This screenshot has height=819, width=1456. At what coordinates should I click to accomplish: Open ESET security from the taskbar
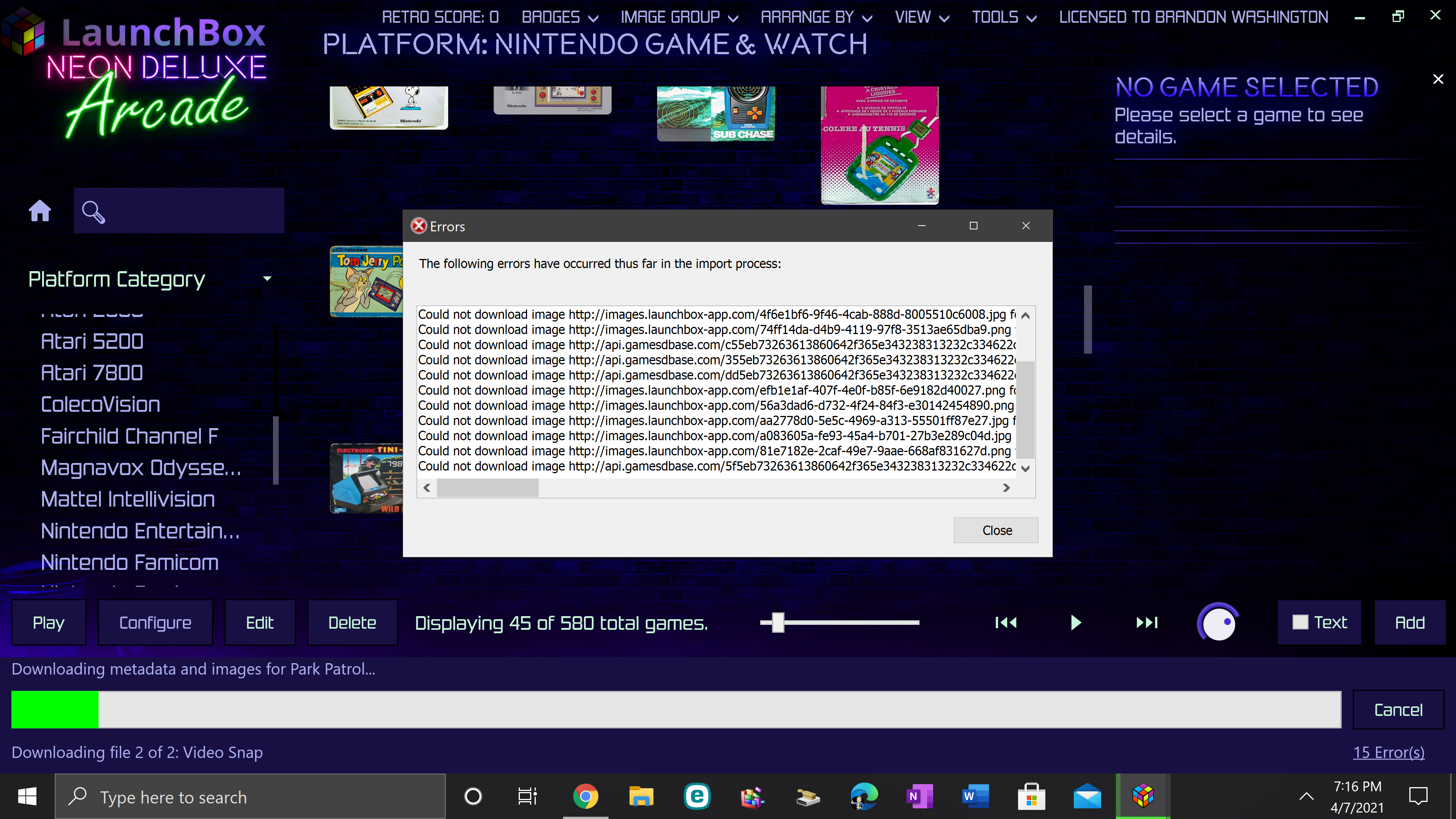pos(697,797)
